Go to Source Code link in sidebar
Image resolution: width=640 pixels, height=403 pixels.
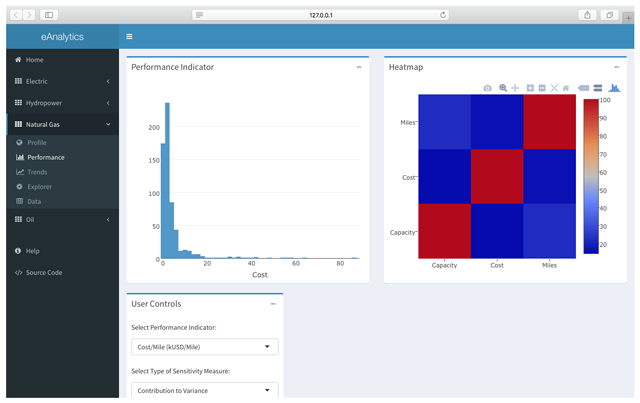tap(43, 272)
